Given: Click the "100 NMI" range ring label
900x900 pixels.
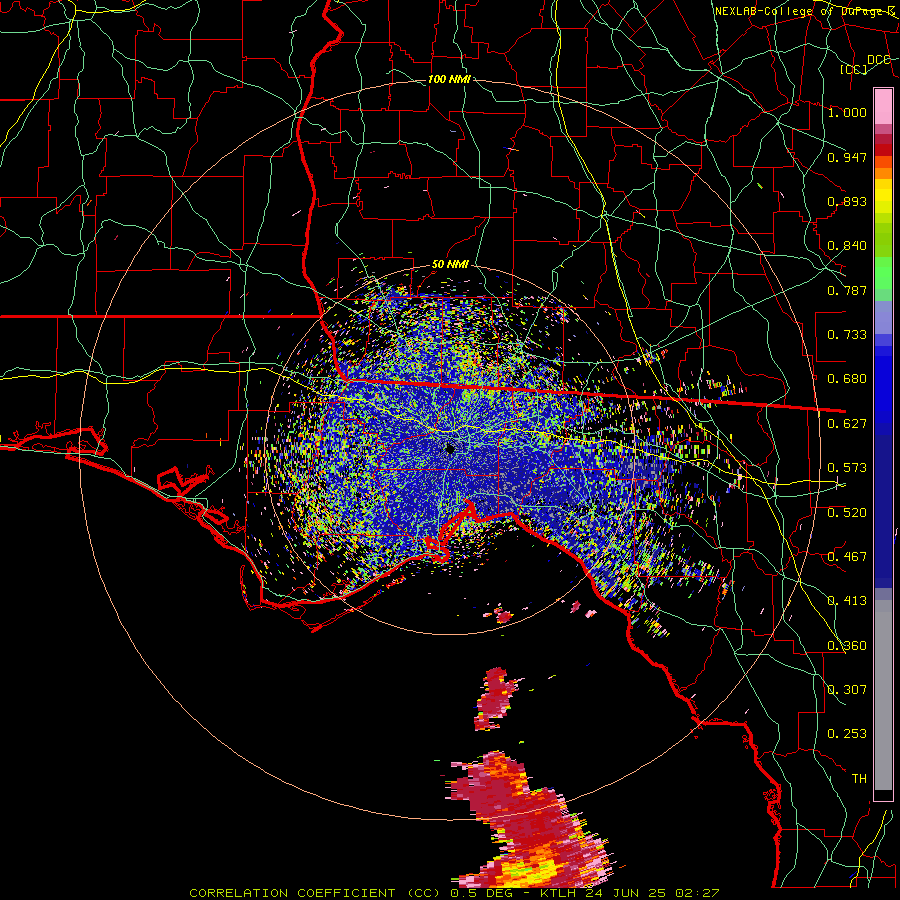Looking at the screenshot, I should point(449,79).
